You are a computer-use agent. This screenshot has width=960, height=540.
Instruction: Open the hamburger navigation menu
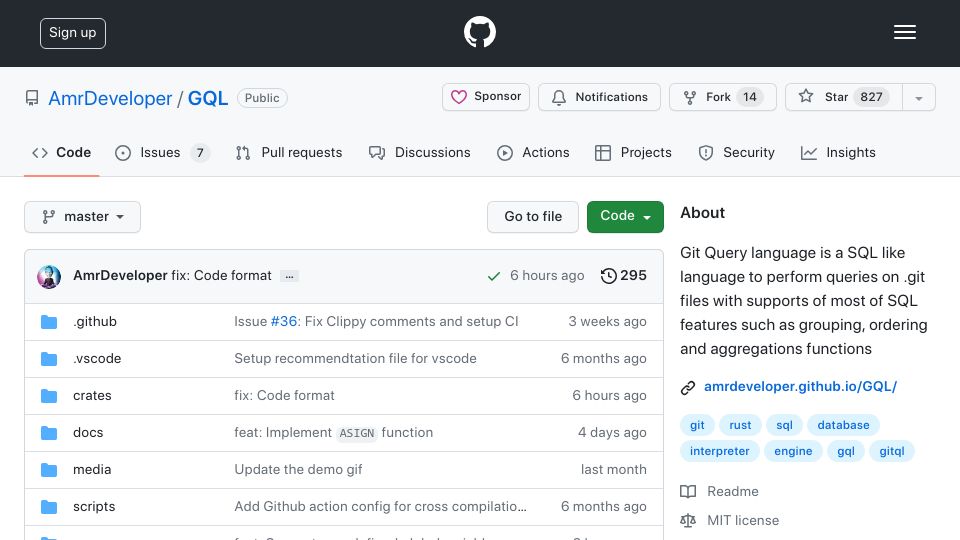pos(904,32)
